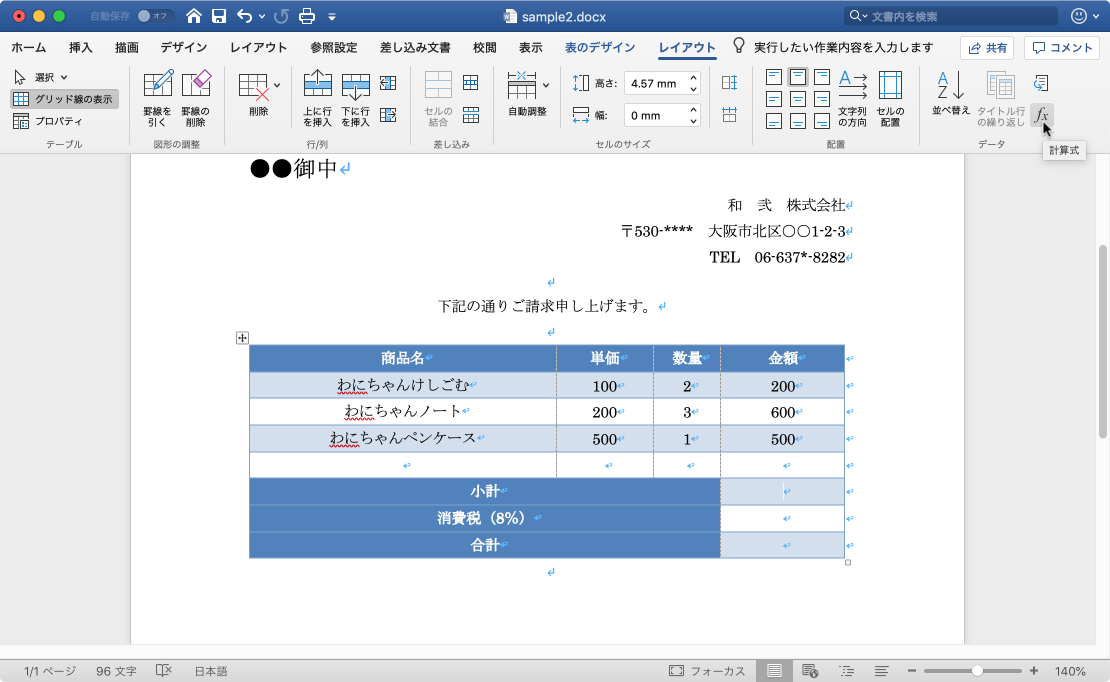Click the Home icon in title bar

tap(193, 16)
